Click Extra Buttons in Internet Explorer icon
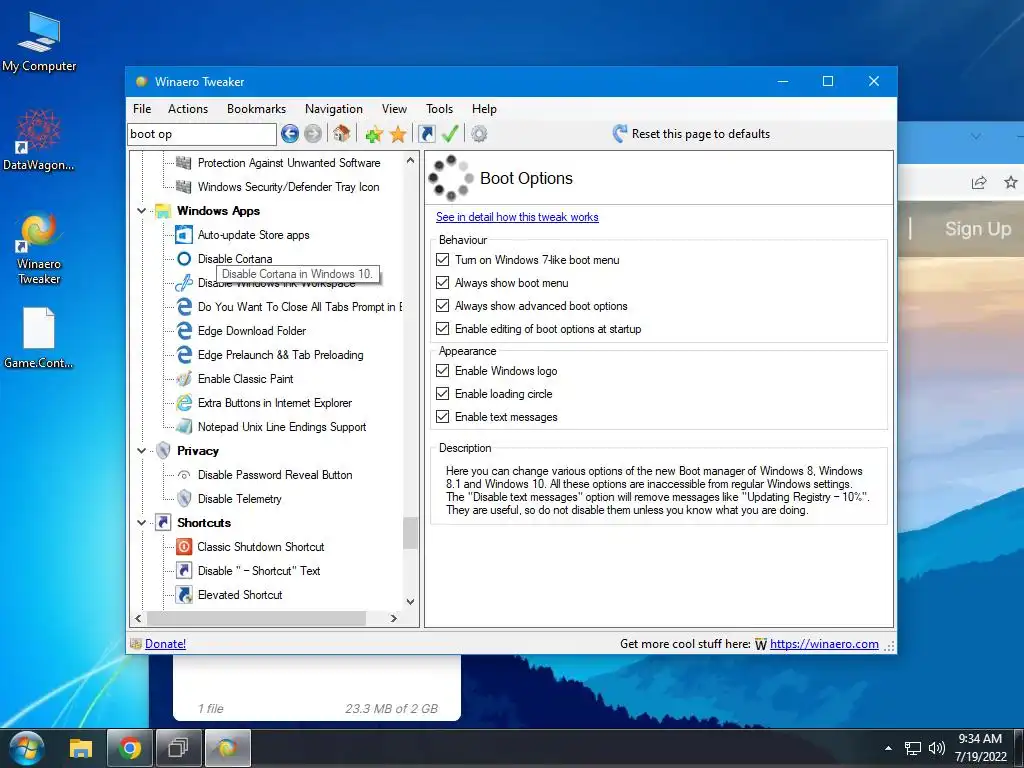Viewport: 1024px width, 768px height. point(184,403)
